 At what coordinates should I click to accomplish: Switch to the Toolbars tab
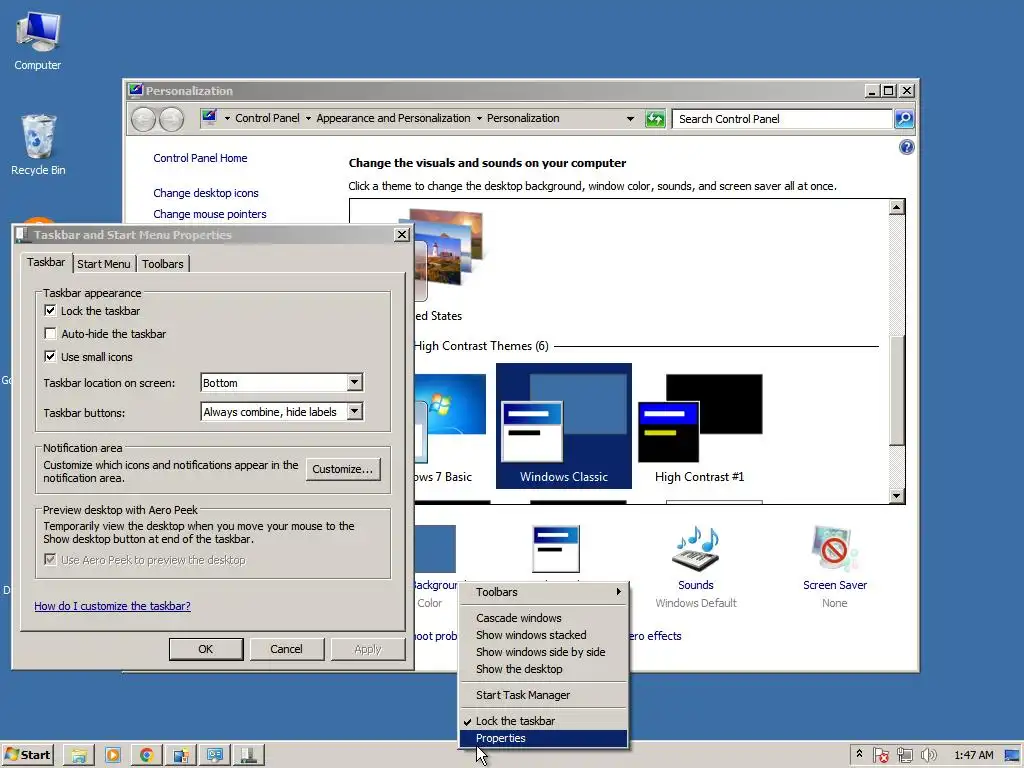(163, 264)
